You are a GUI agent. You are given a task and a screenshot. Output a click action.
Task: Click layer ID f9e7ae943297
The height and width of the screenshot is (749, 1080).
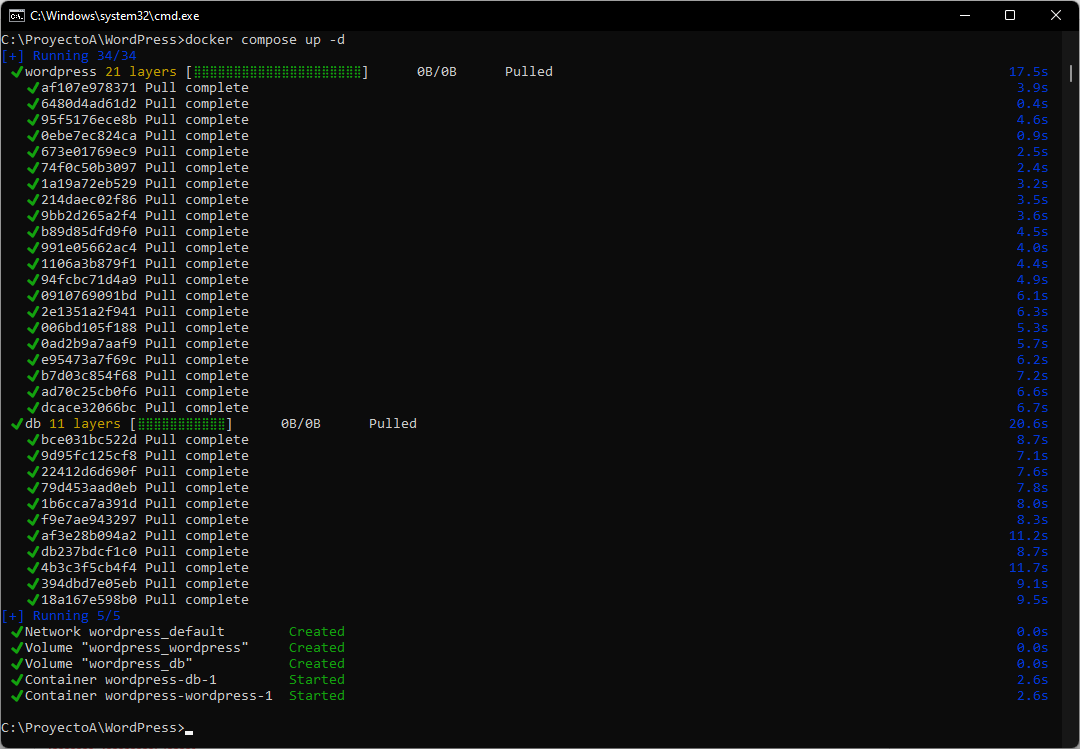pyautogui.click(x=89, y=520)
